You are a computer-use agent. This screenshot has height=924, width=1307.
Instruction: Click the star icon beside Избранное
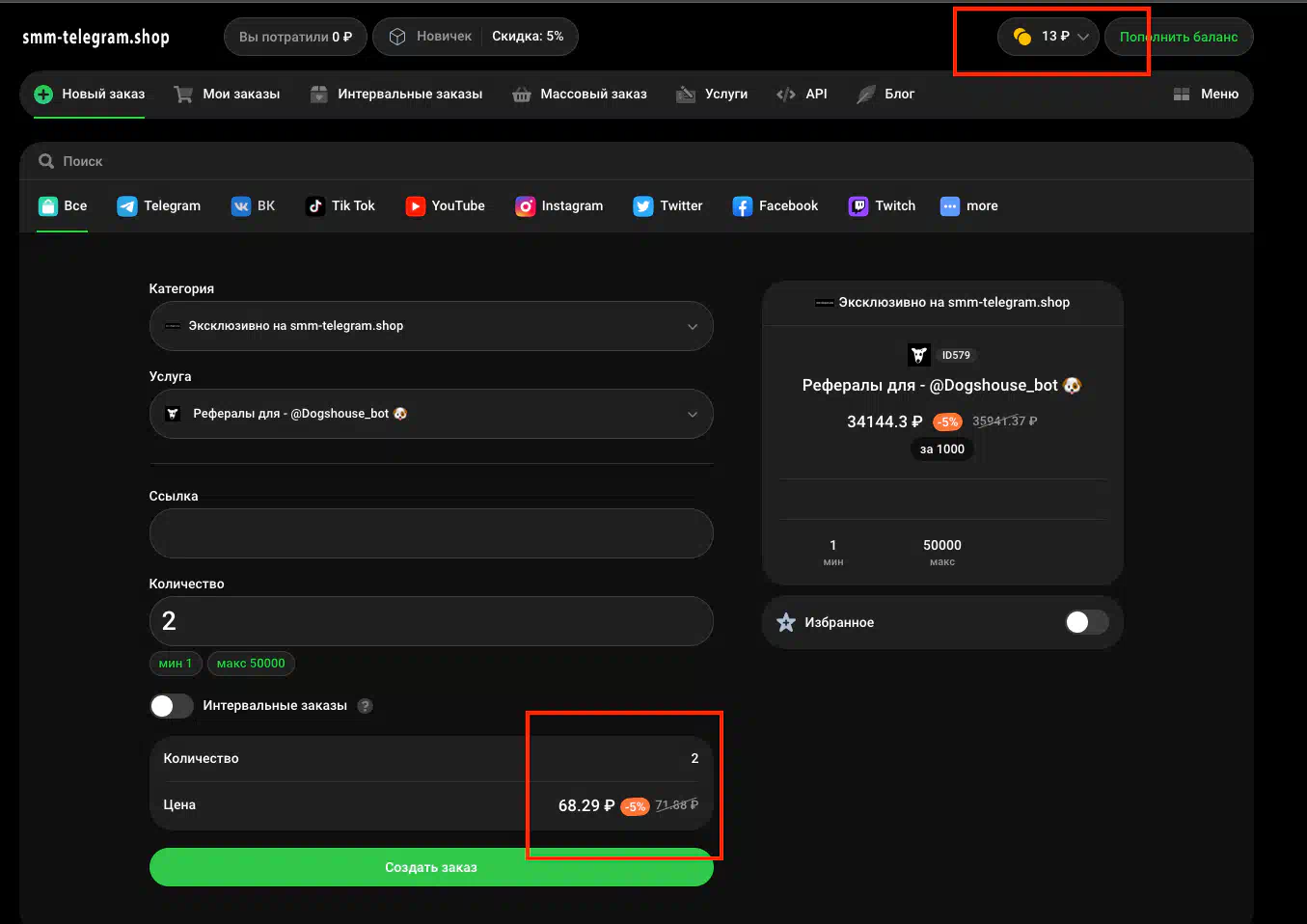[786, 623]
